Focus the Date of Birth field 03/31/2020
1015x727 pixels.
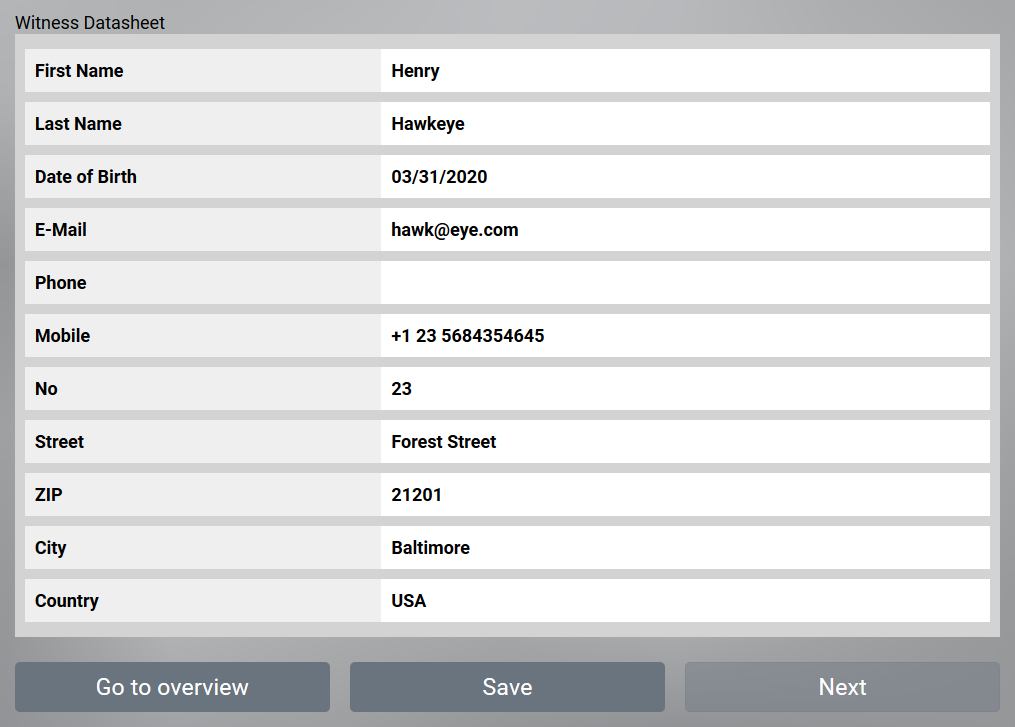point(685,177)
